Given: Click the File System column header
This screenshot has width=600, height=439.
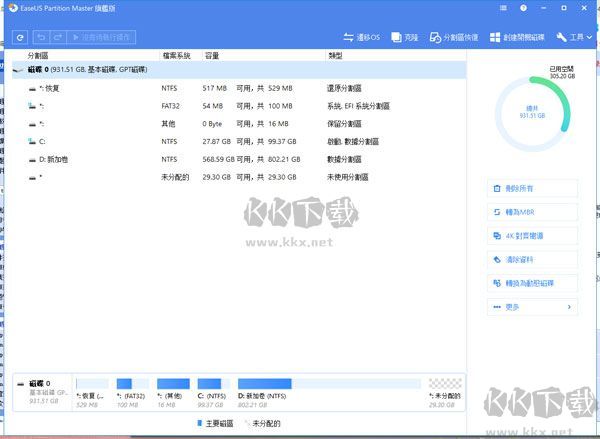Looking at the screenshot, I should [x=176, y=55].
